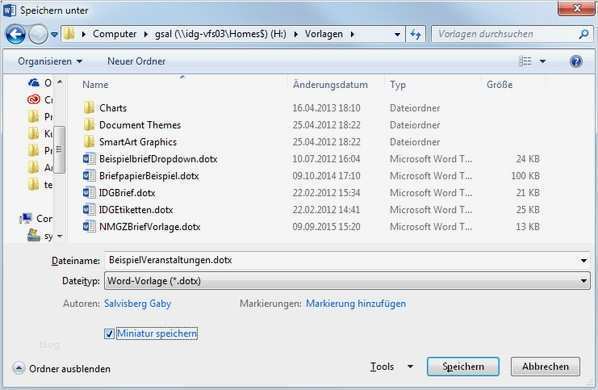
Task: Select the file name BeispielbriefDropdown.dotx
Action: (158, 159)
